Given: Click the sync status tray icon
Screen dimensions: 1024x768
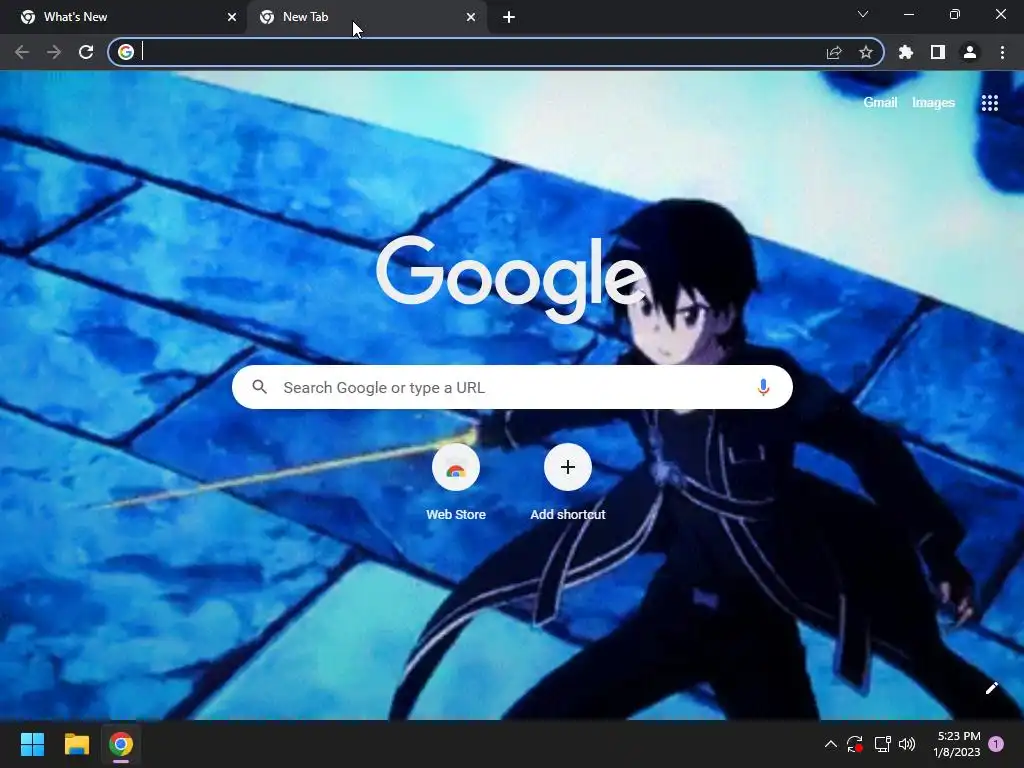Looking at the screenshot, I should [855, 744].
